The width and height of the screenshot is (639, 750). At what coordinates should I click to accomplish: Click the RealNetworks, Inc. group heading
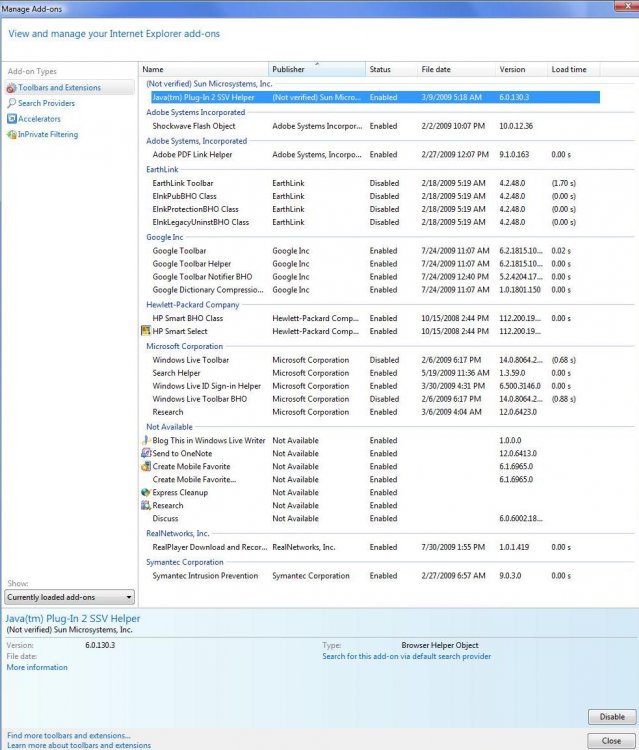(x=177, y=533)
